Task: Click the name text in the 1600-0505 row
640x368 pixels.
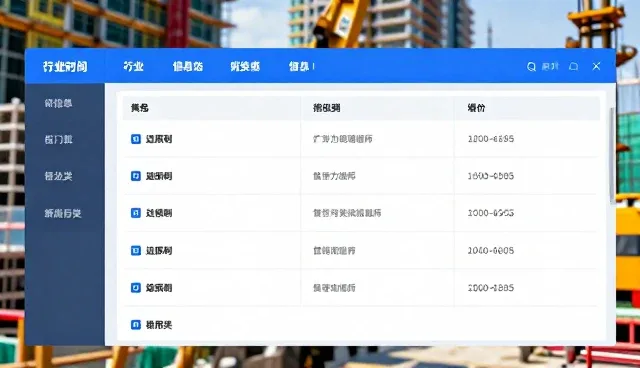Action: point(159,176)
